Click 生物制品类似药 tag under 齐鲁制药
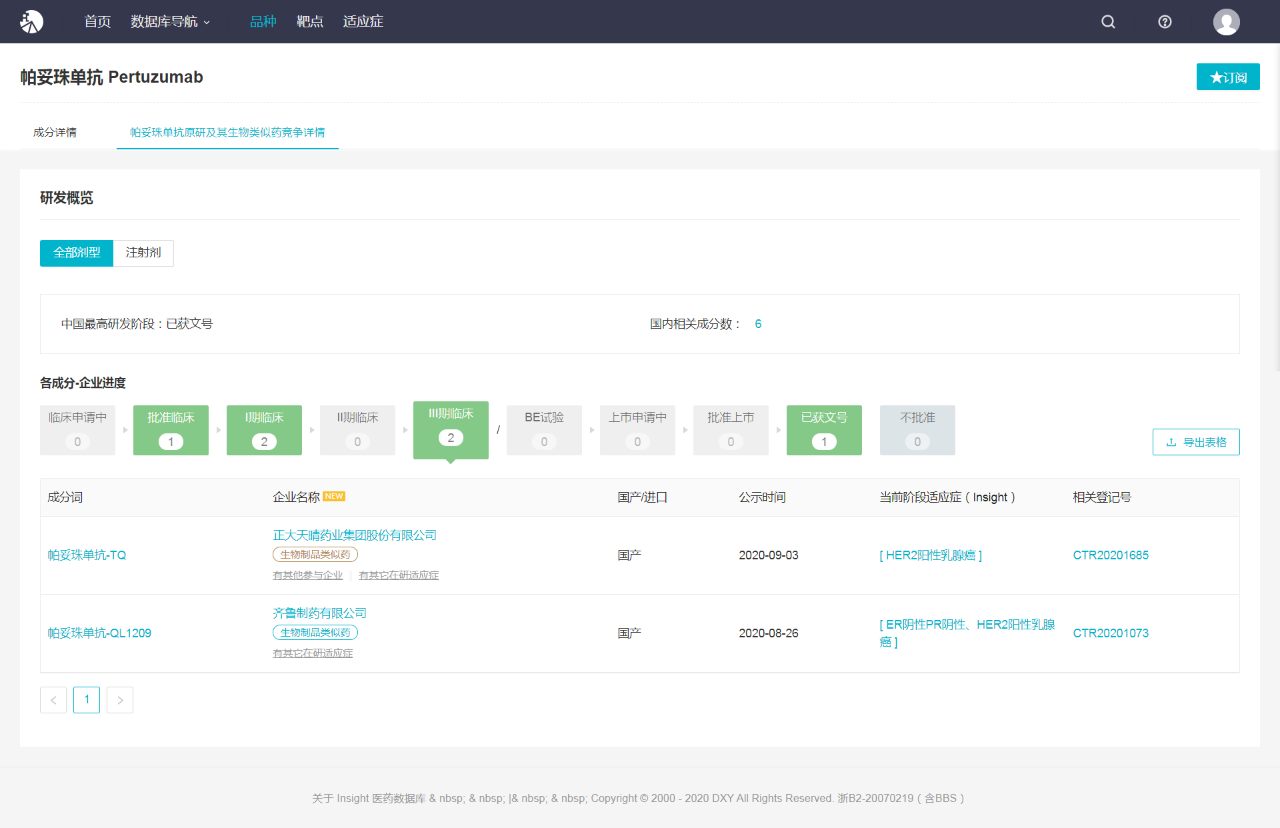Screen dimensions: 1280x828 click(315, 633)
